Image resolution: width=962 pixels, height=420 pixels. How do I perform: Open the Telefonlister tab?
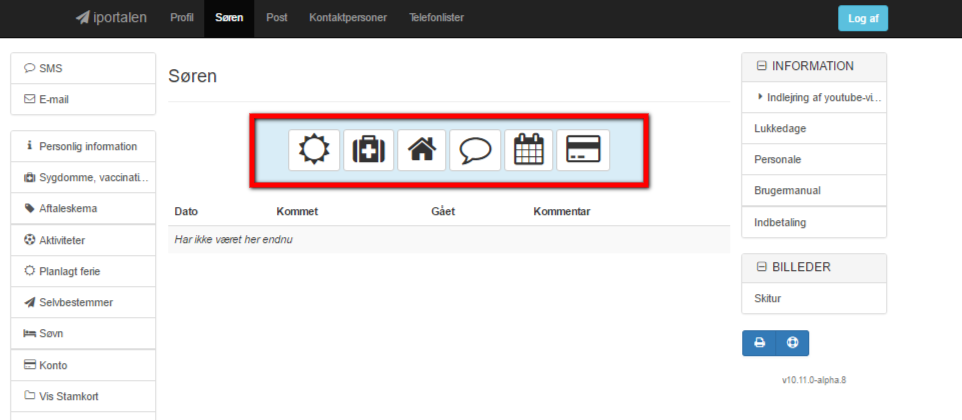click(436, 18)
